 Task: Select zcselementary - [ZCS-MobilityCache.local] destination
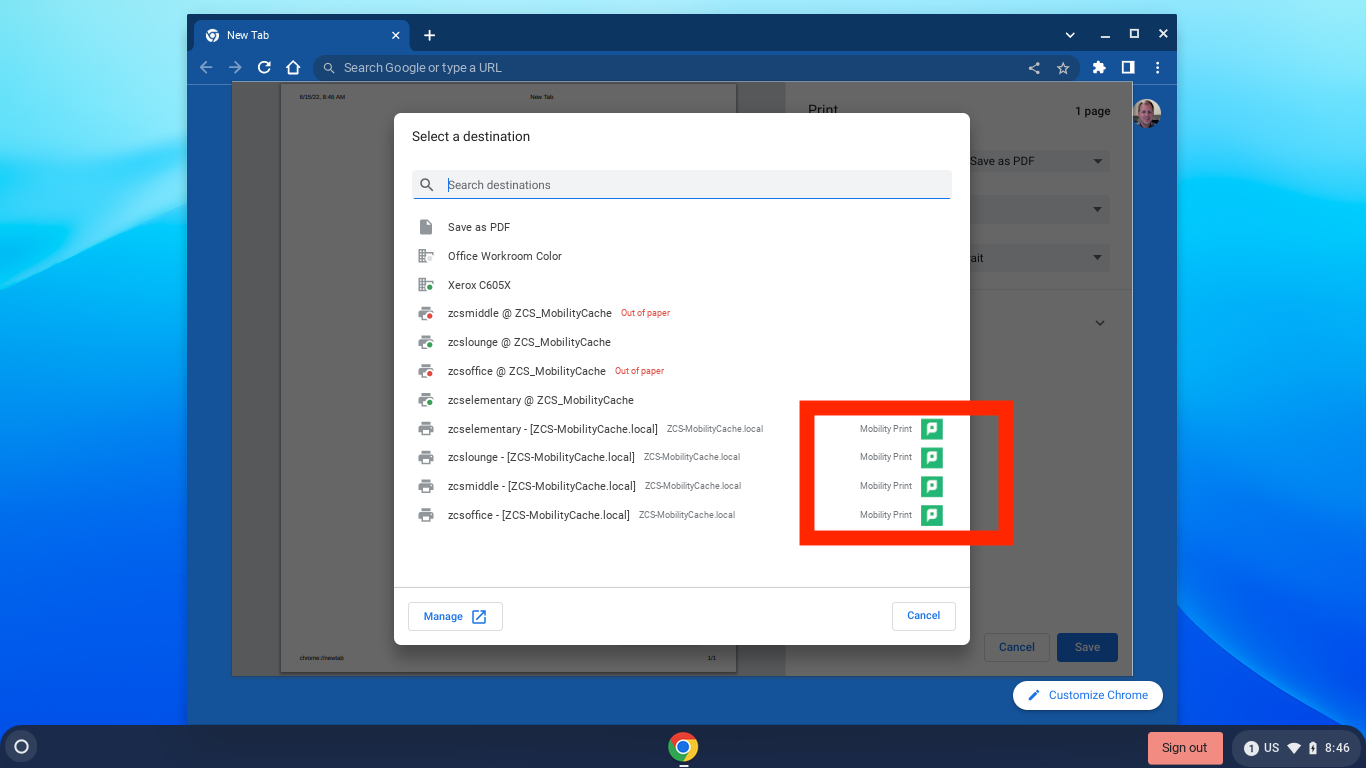click(681, 429)
